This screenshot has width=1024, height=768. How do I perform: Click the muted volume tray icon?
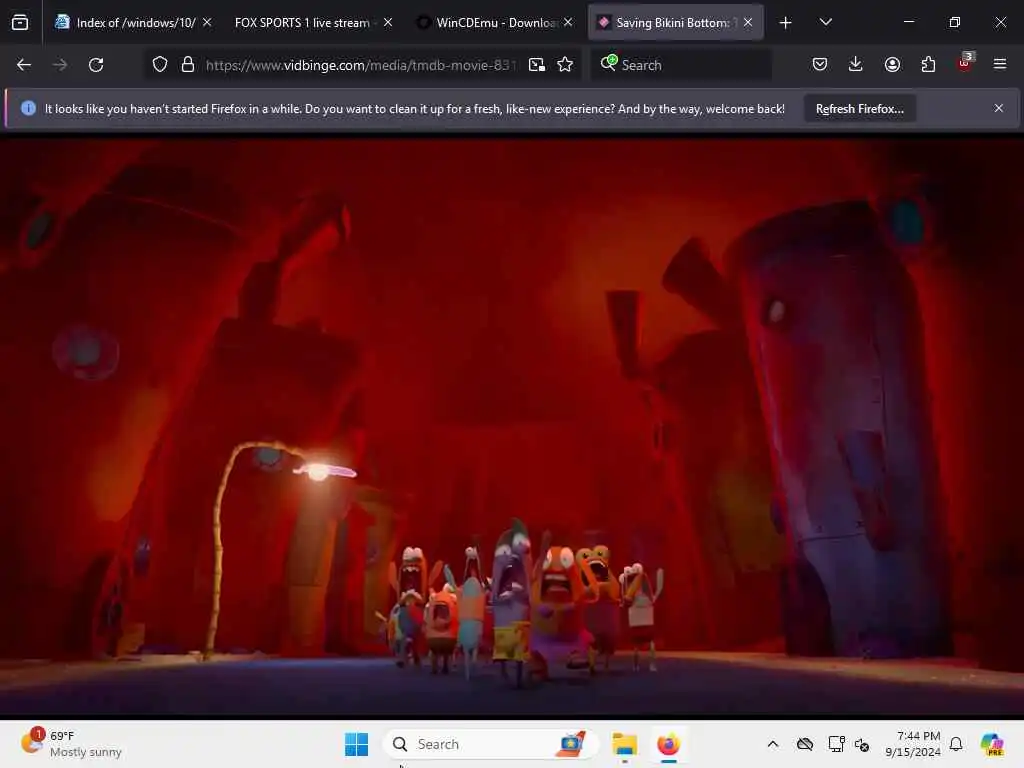pos(862,744)
